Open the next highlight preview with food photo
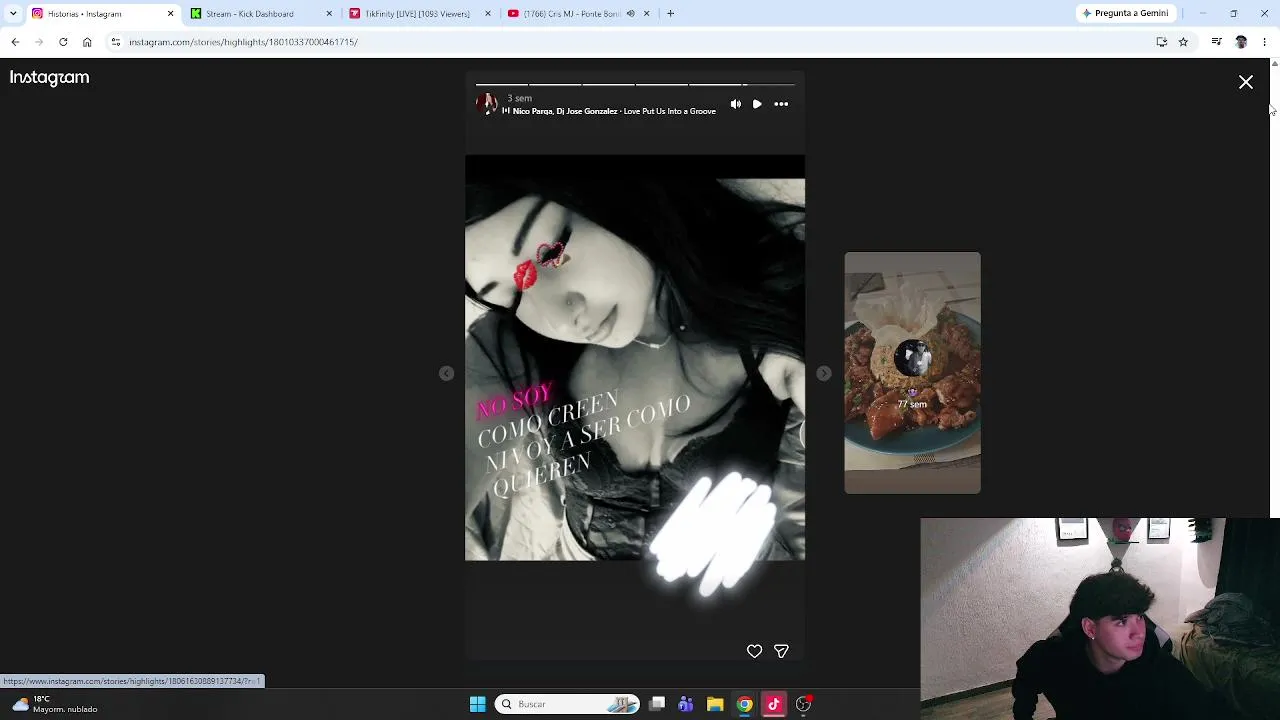Image resolution: width=1280 pixels, height=720 pixels. tap(912, 372)
